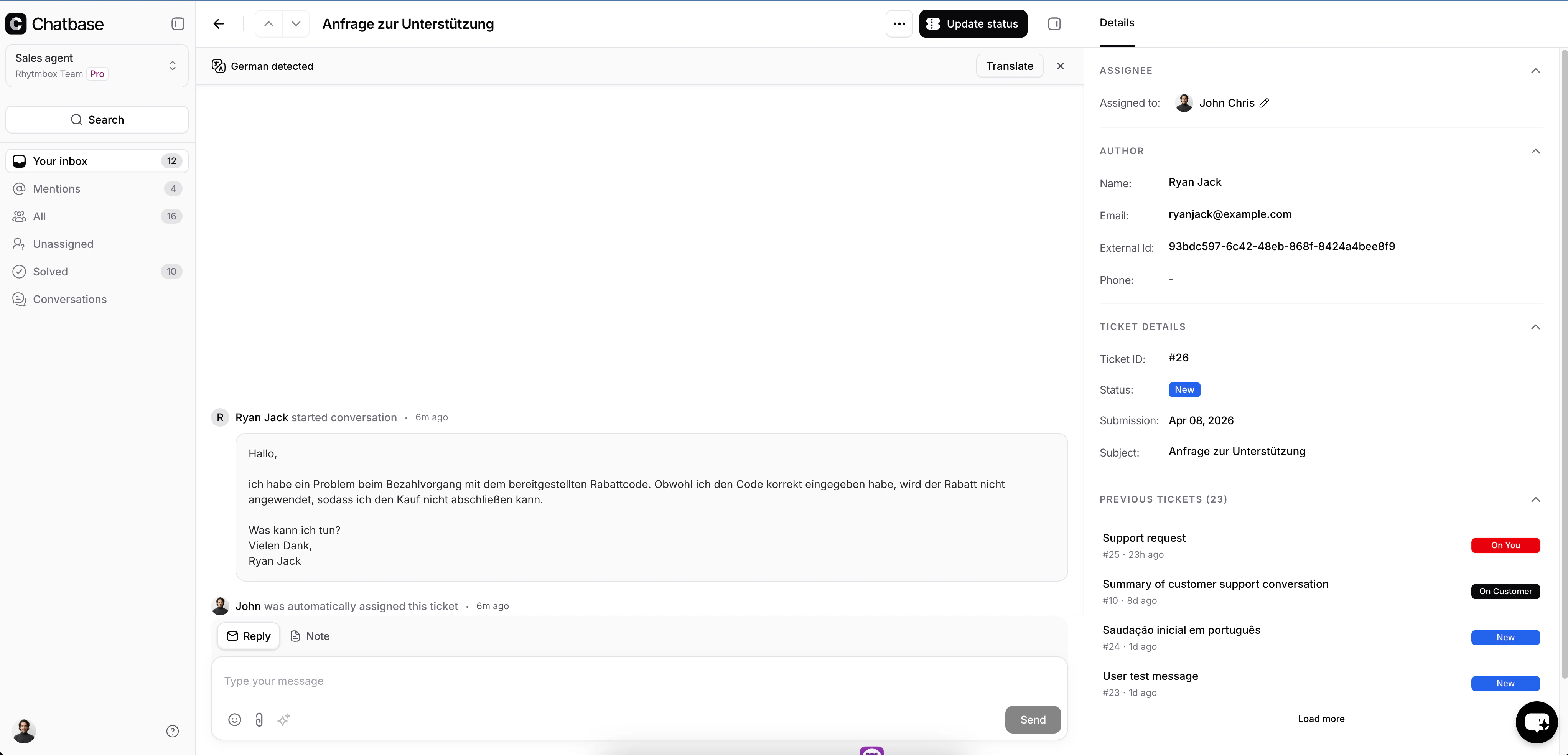1568x755 pixels.
Task: Open Mentions in the sidebar
Action: (x=57, y=189)
